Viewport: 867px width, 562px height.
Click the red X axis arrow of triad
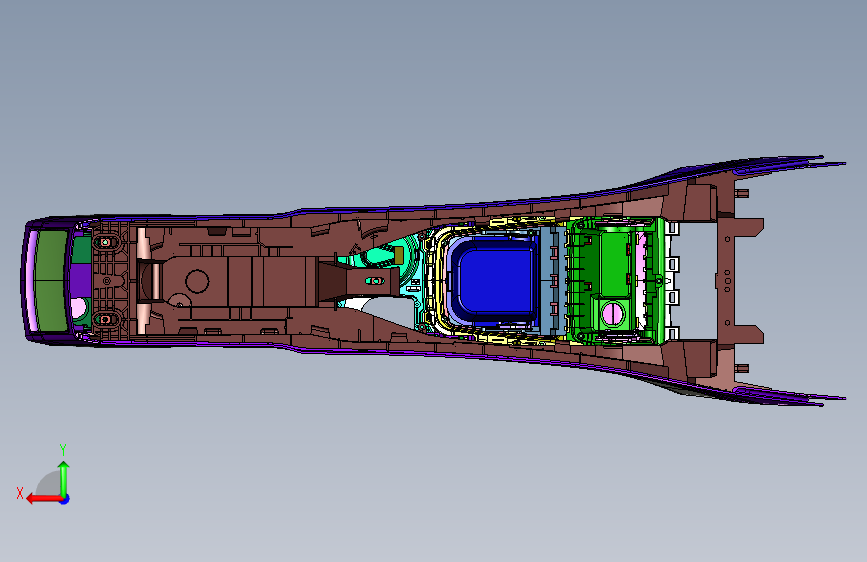[44, 499]
